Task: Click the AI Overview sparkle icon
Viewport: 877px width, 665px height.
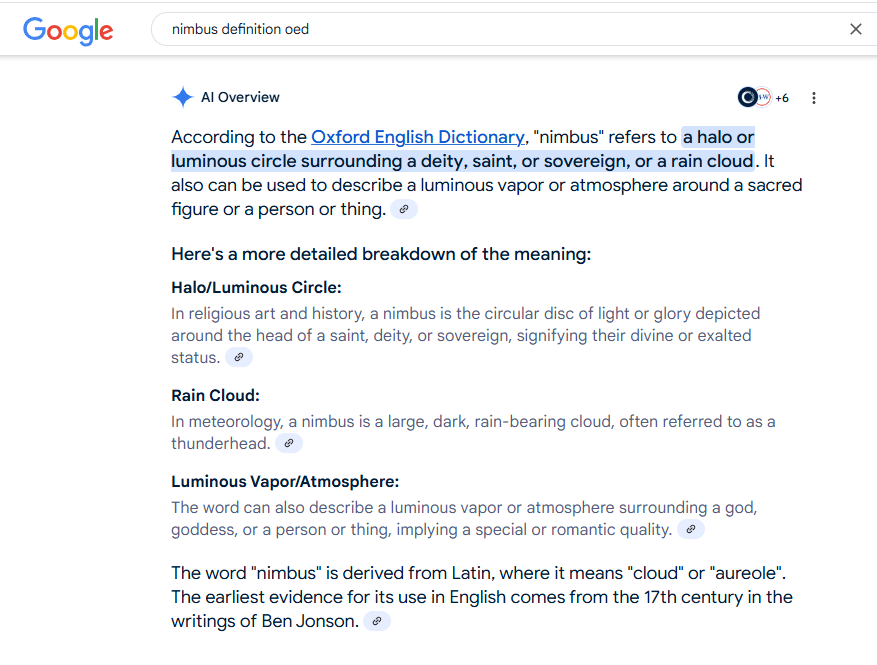Action: [182, 97]
